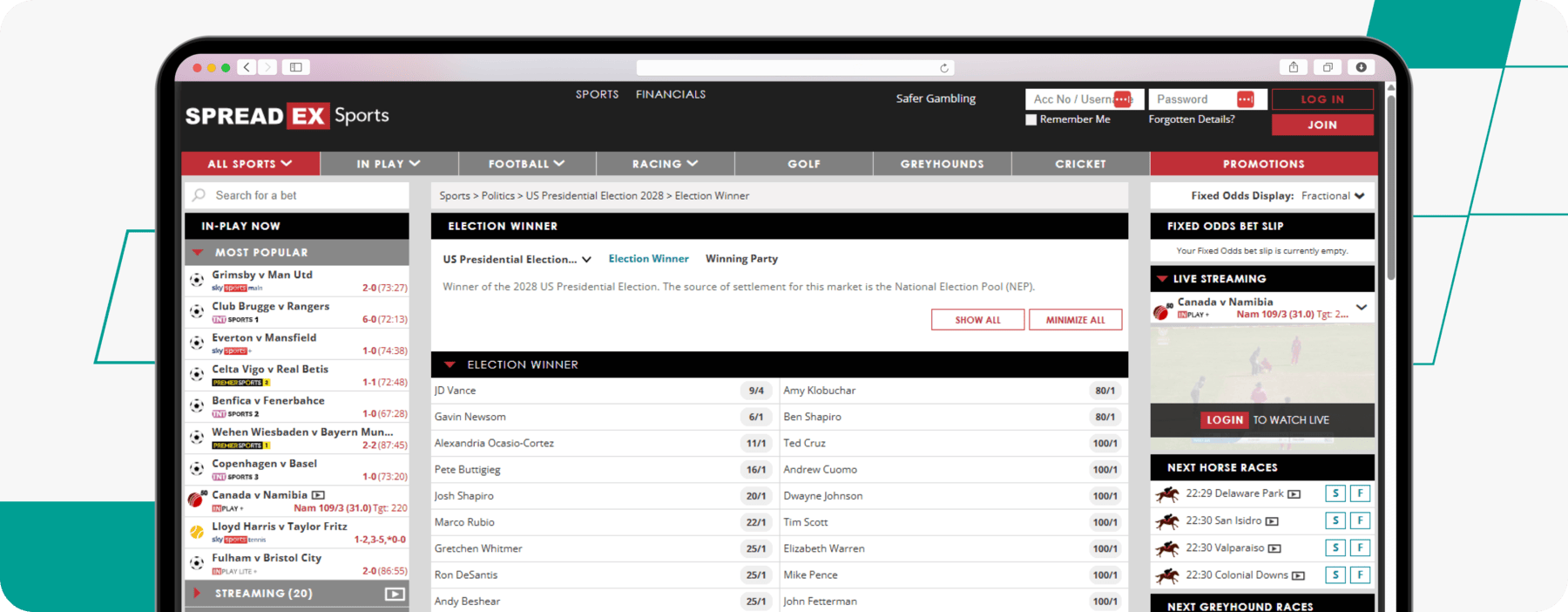The height and width of the screenshot is (612, 1568).
Task: Select F bet type for Colonial Downs
Action: 1360,575
